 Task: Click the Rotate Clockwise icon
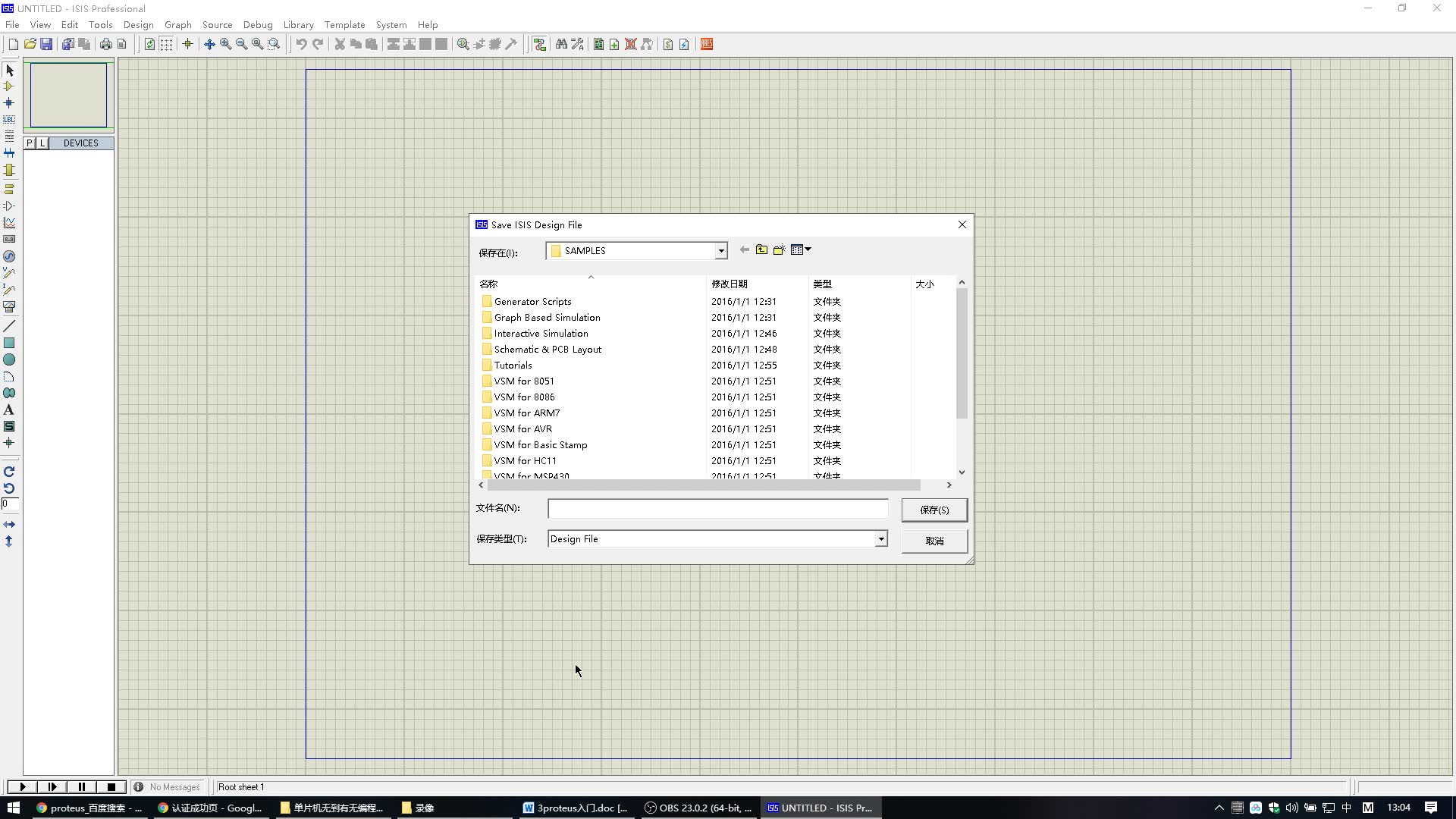pyautogui.click(x=9, y=471)
